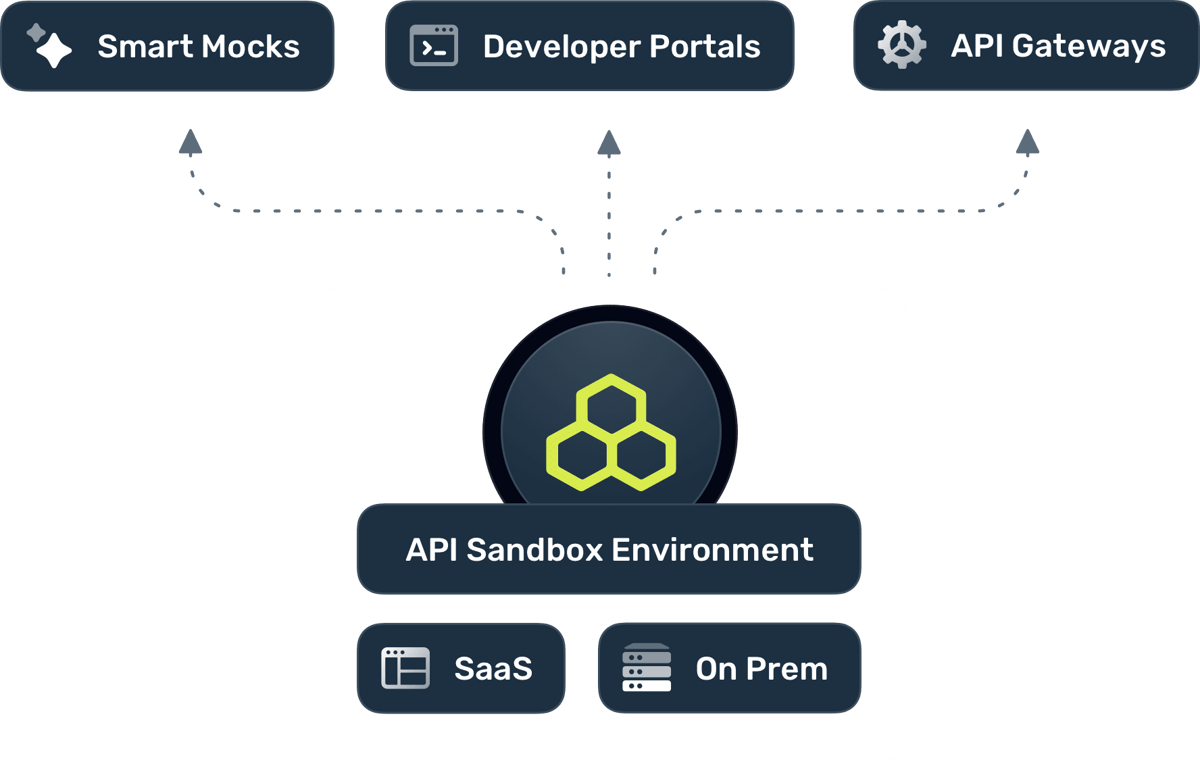Viewport: 1200px width, 762px height.
Task: Click the arrowhead pointing to API Gateways
Action: tap(1027, 143)
